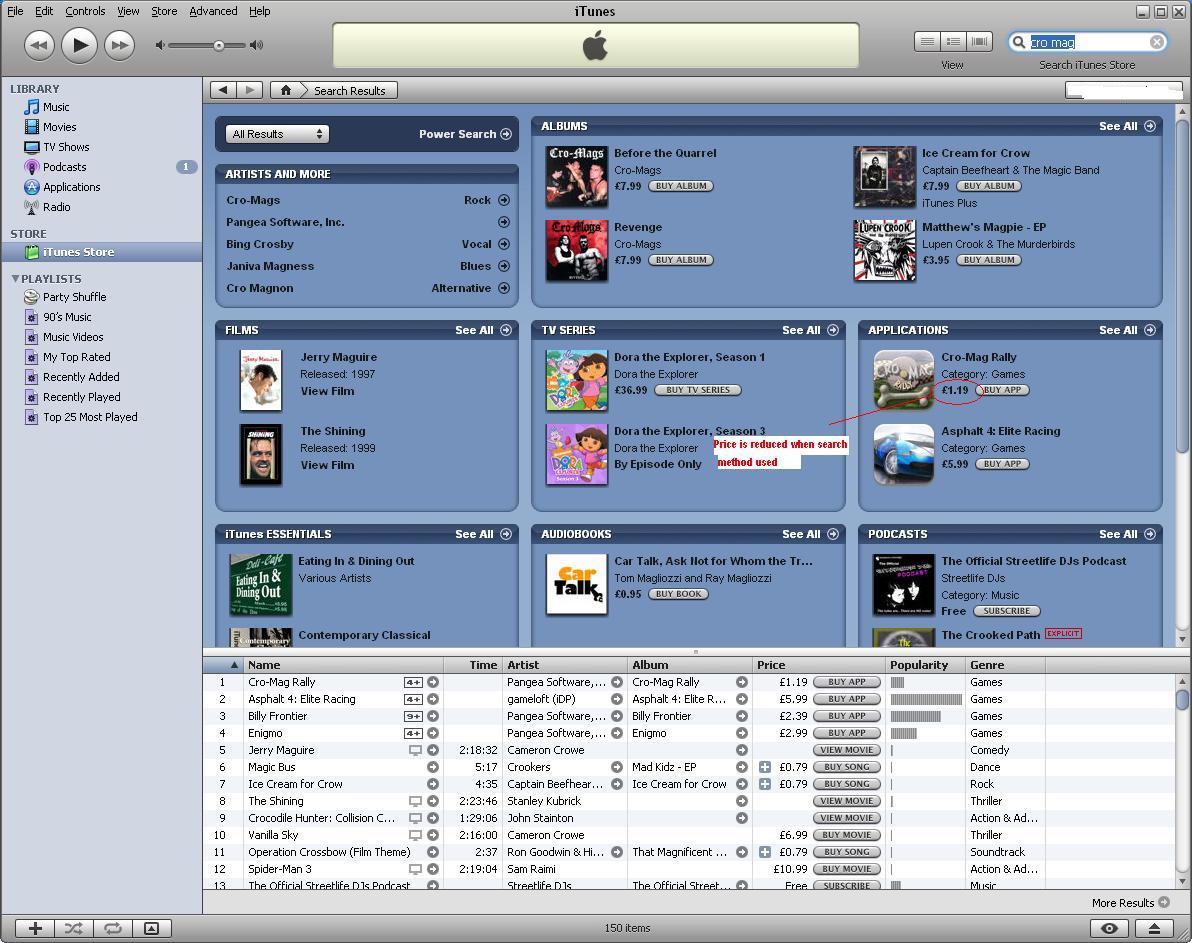Image resolution: width=1192 pixels, height=943 pixels.
Task: Open the Store menu
Action: (164, 11)
